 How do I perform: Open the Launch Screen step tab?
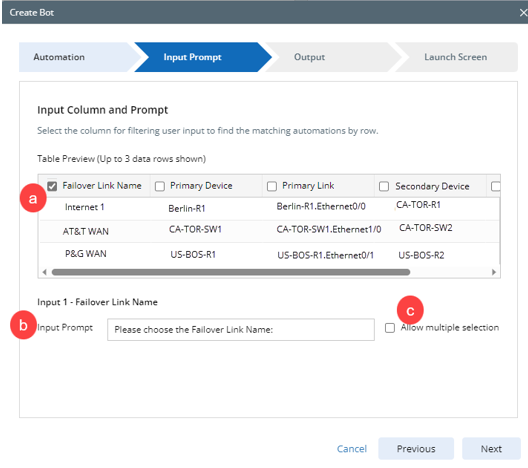click(456, 57)
